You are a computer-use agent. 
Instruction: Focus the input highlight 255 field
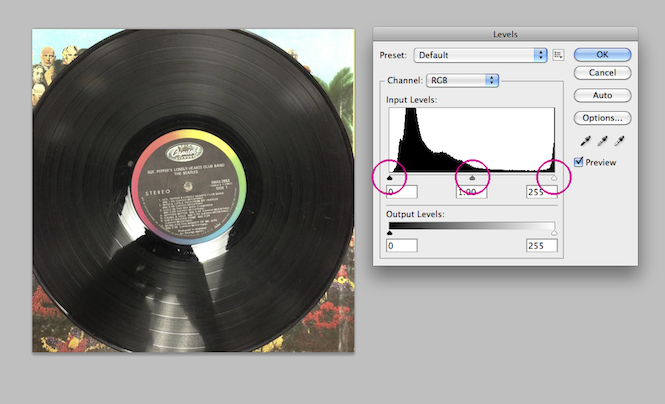[x=542, y=192]
